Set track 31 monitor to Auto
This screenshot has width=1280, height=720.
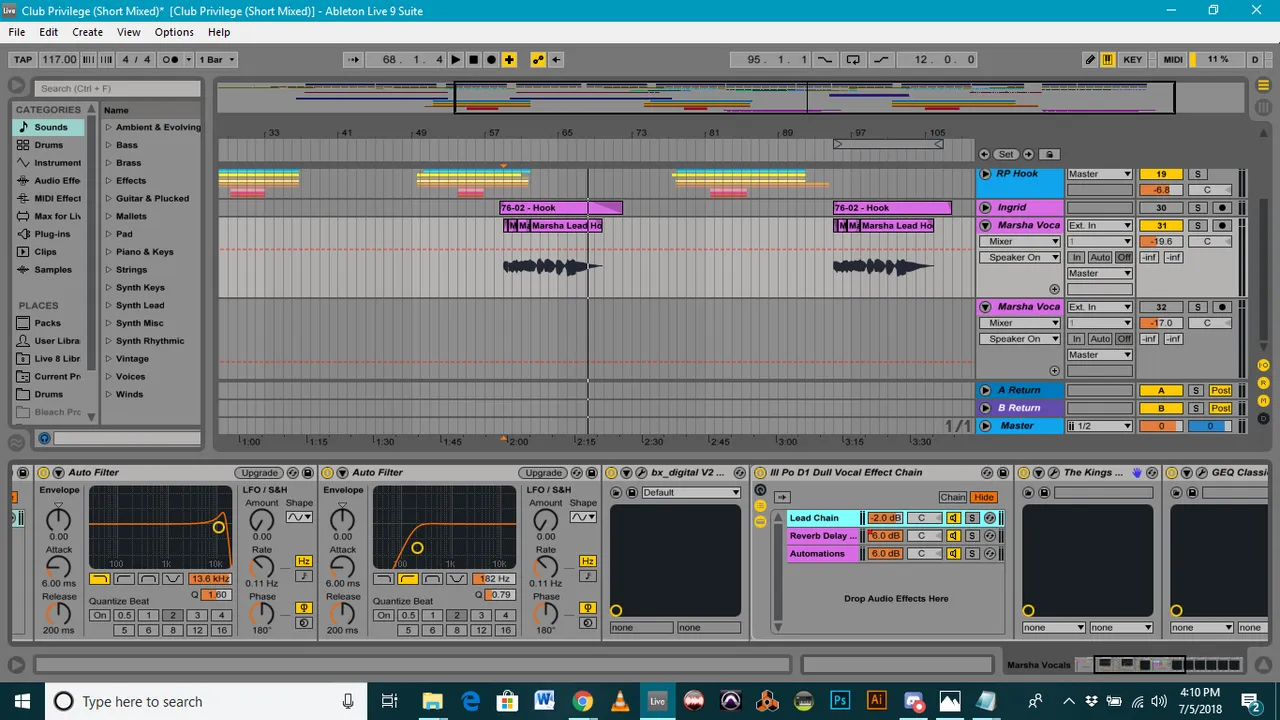click(x=1100, y=257)
